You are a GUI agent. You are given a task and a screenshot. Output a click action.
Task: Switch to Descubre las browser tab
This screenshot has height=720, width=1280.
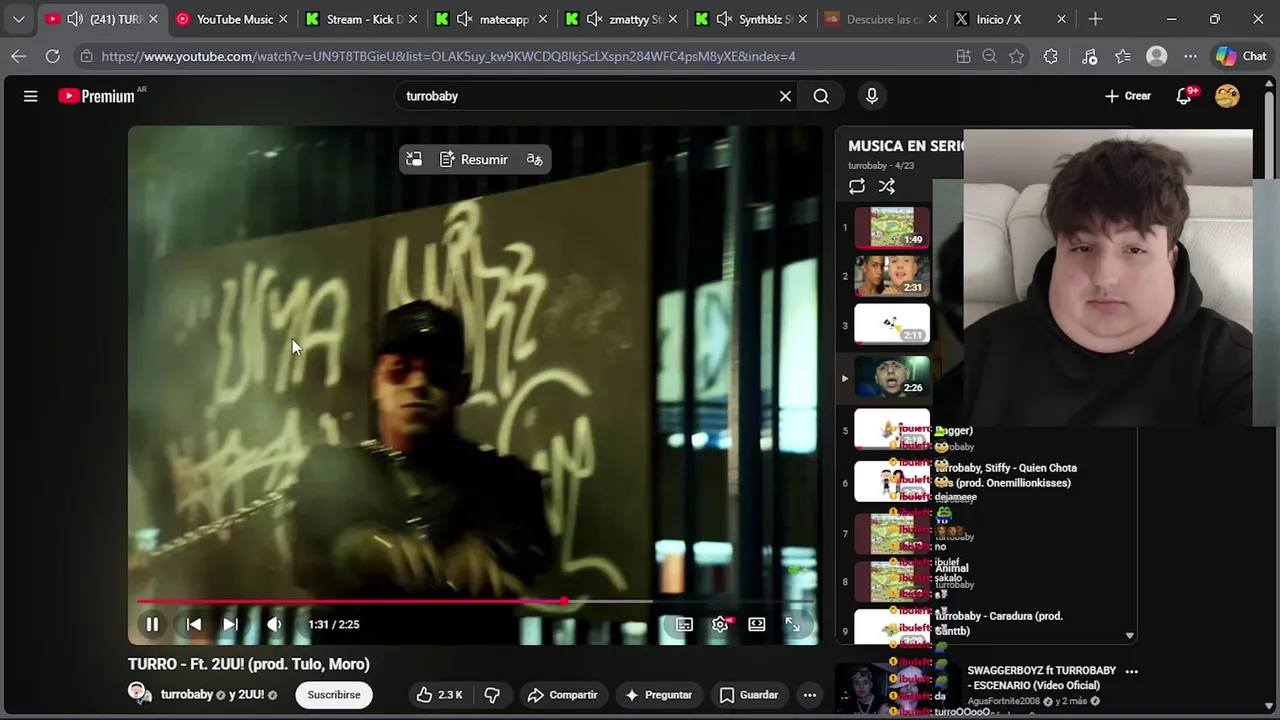881,19
